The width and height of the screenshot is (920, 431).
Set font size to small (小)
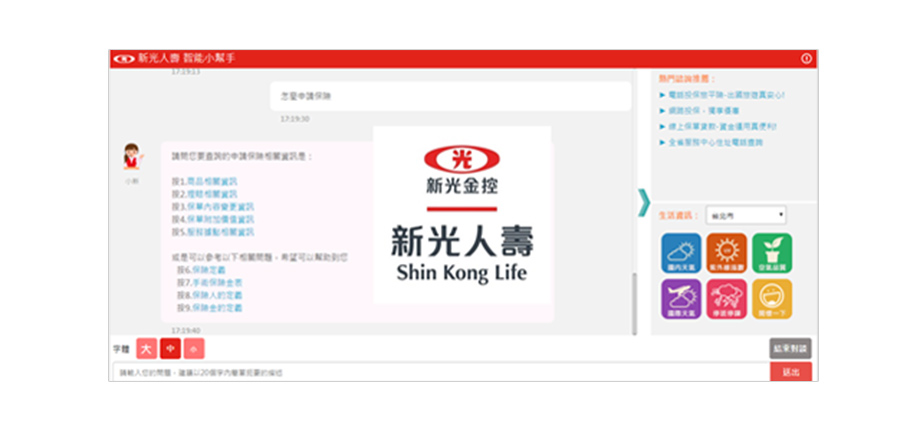194,349
